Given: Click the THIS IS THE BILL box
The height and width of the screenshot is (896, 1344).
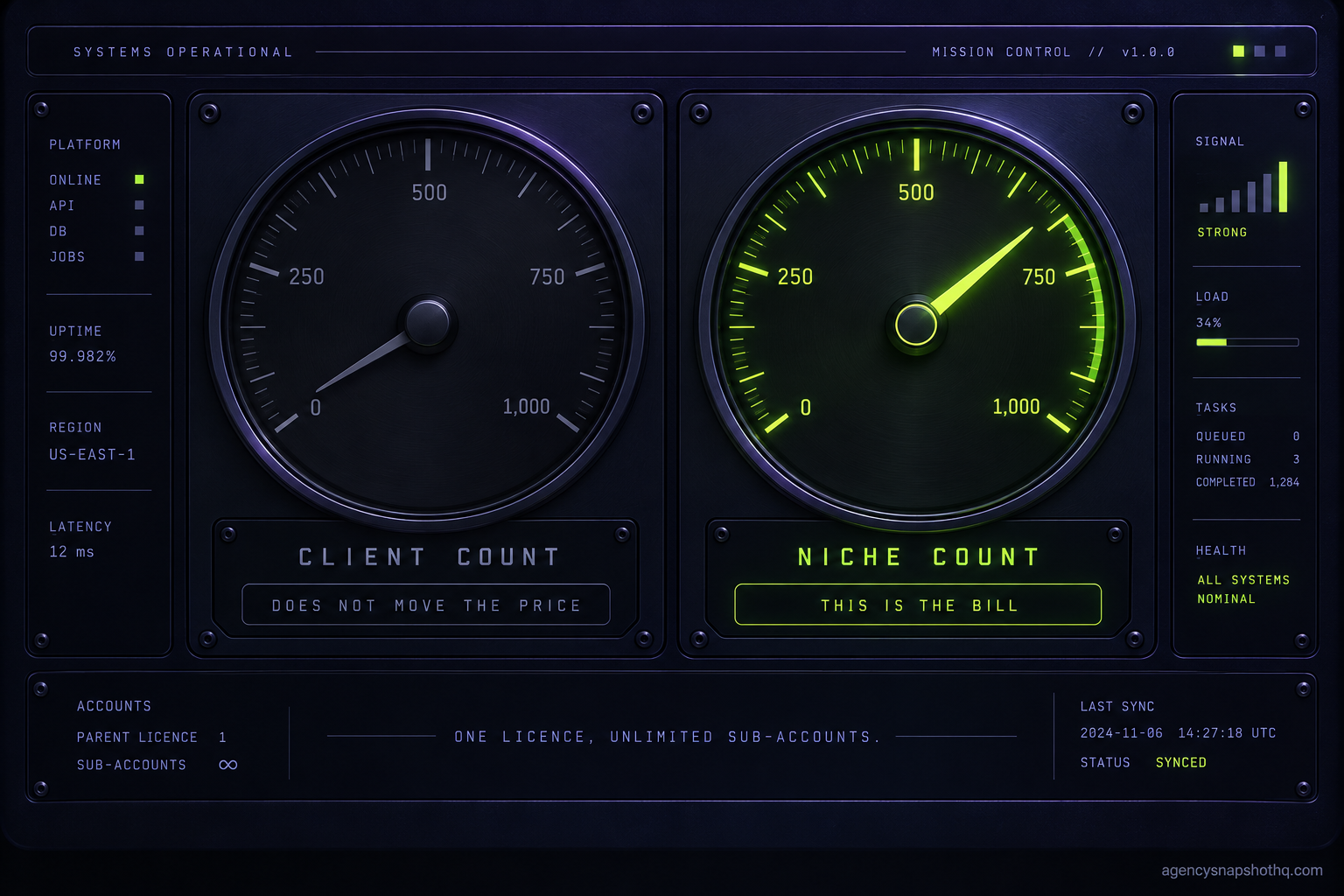Looking at the screenshot, I should pos(918,605).
